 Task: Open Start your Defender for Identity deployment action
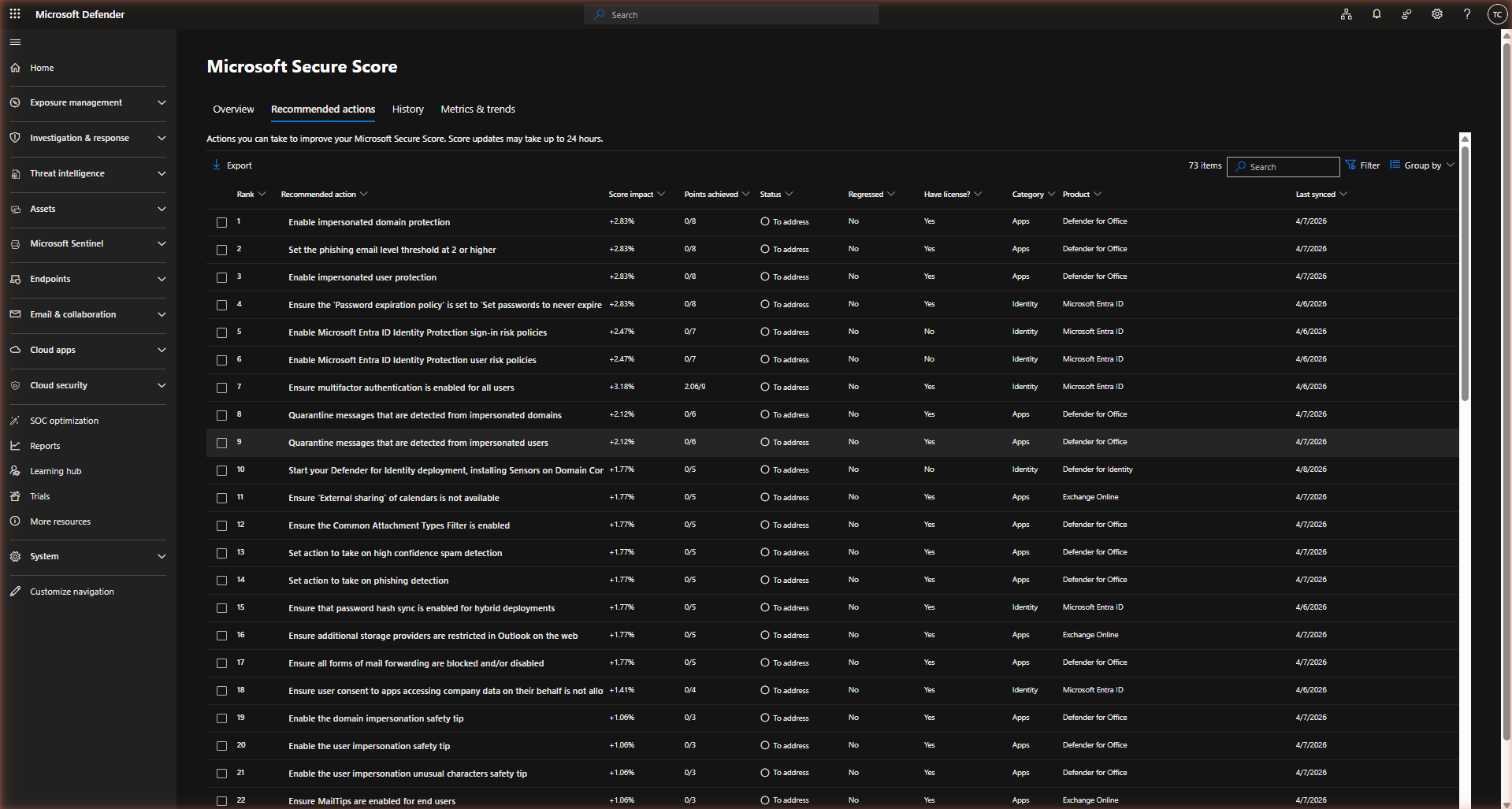point(446,470)
